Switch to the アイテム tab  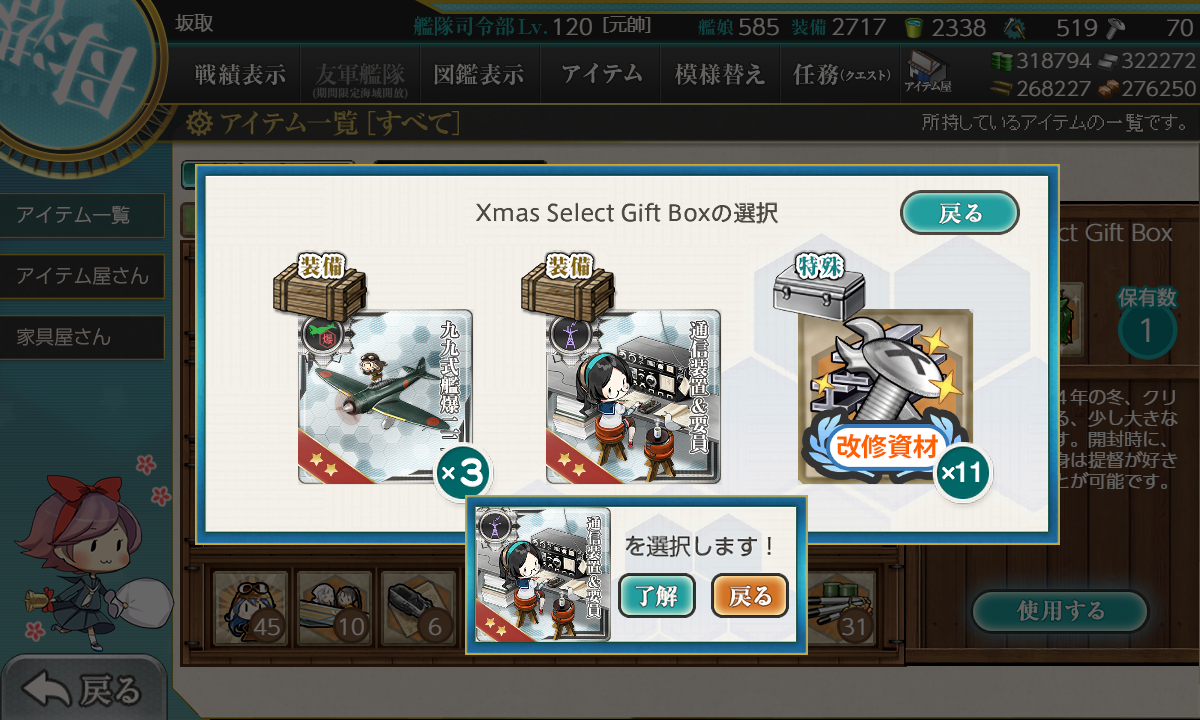(x=601, y=75)
